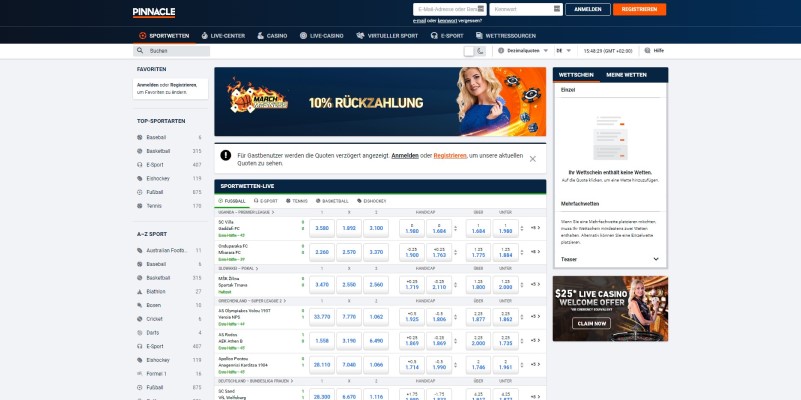Open Darts in A-Z Sport list
The image size is (801, 400).
pos(153,332)
